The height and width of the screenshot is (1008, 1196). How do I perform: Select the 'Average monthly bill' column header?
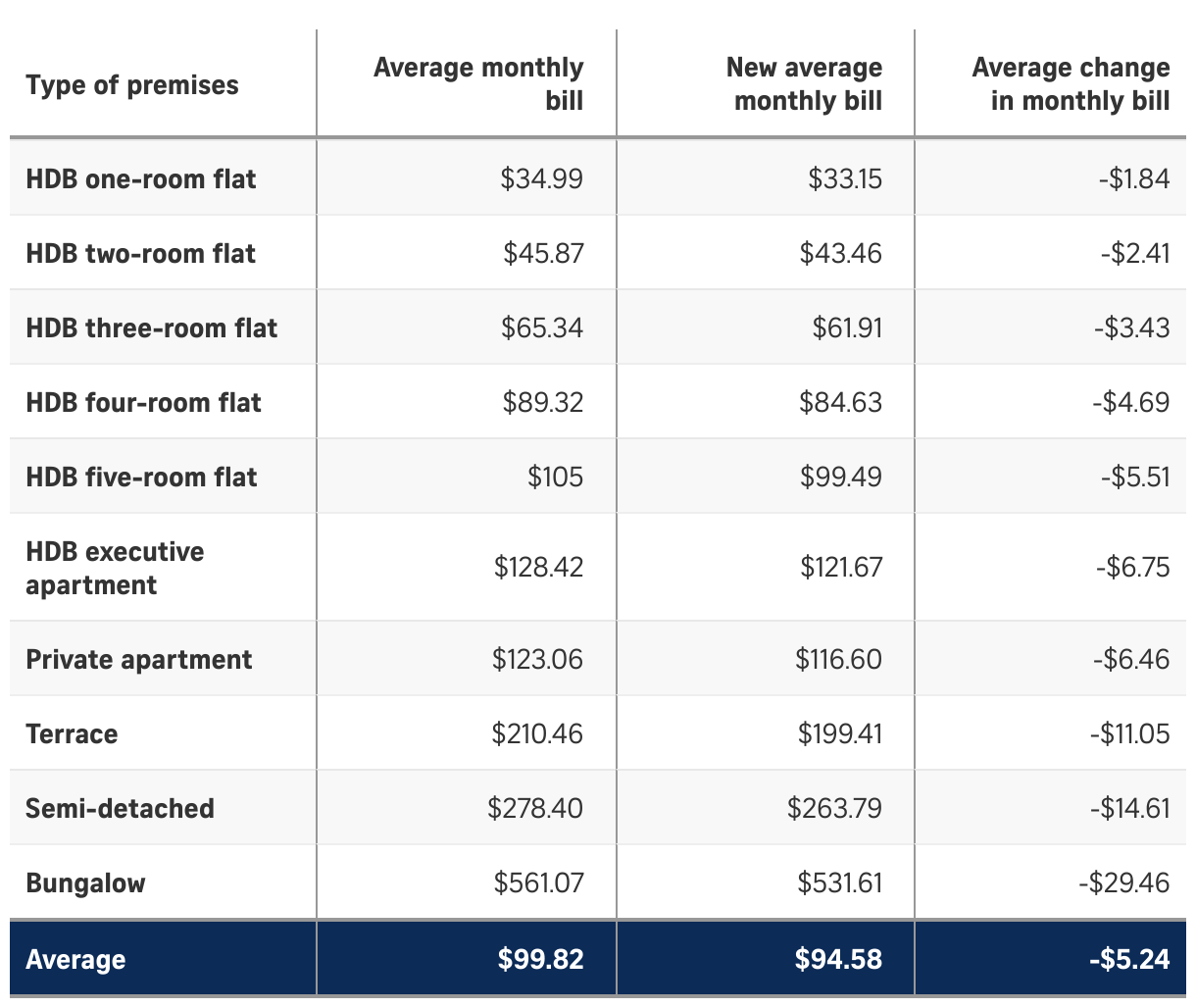click(x=478, y=84)
